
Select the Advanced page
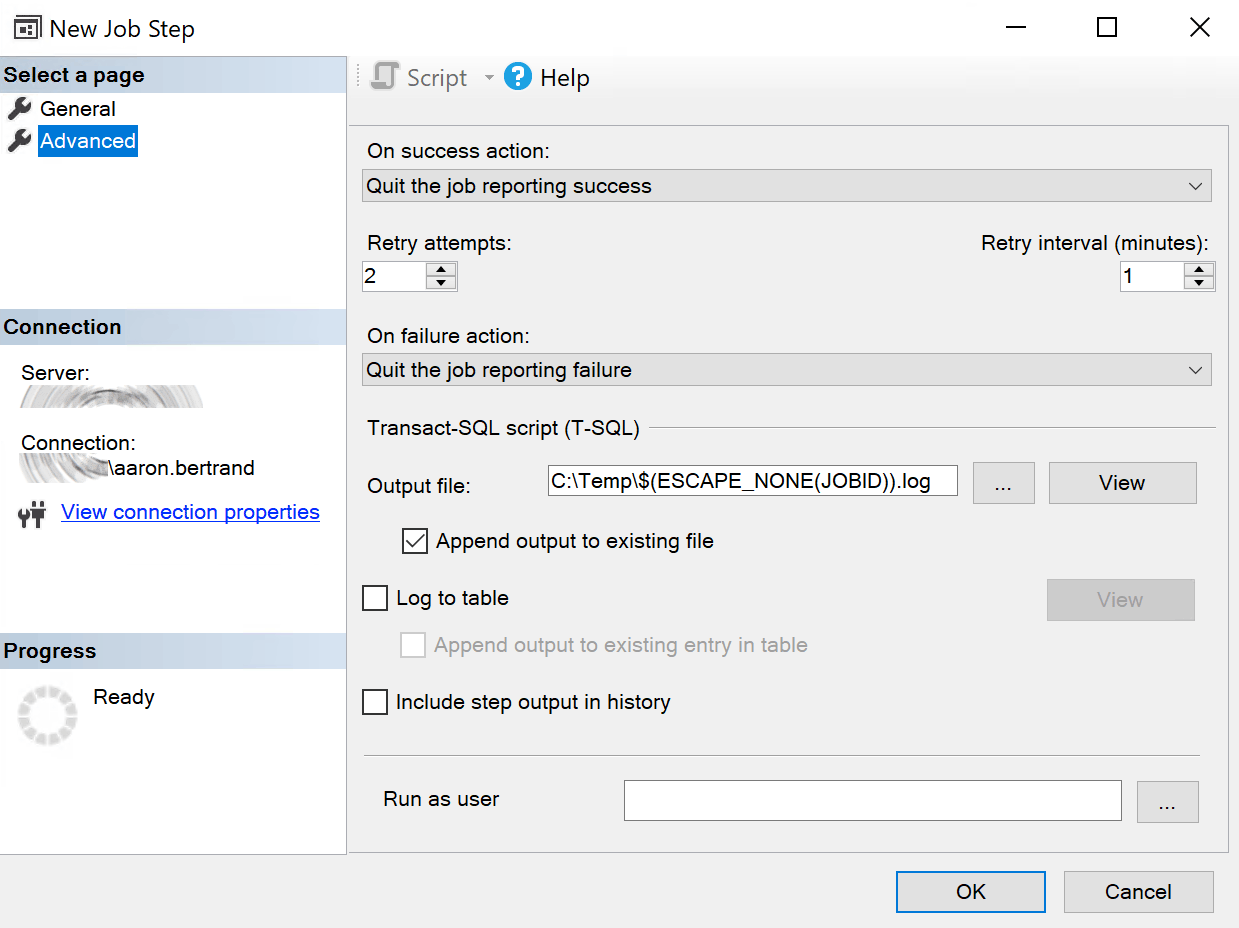88,141
